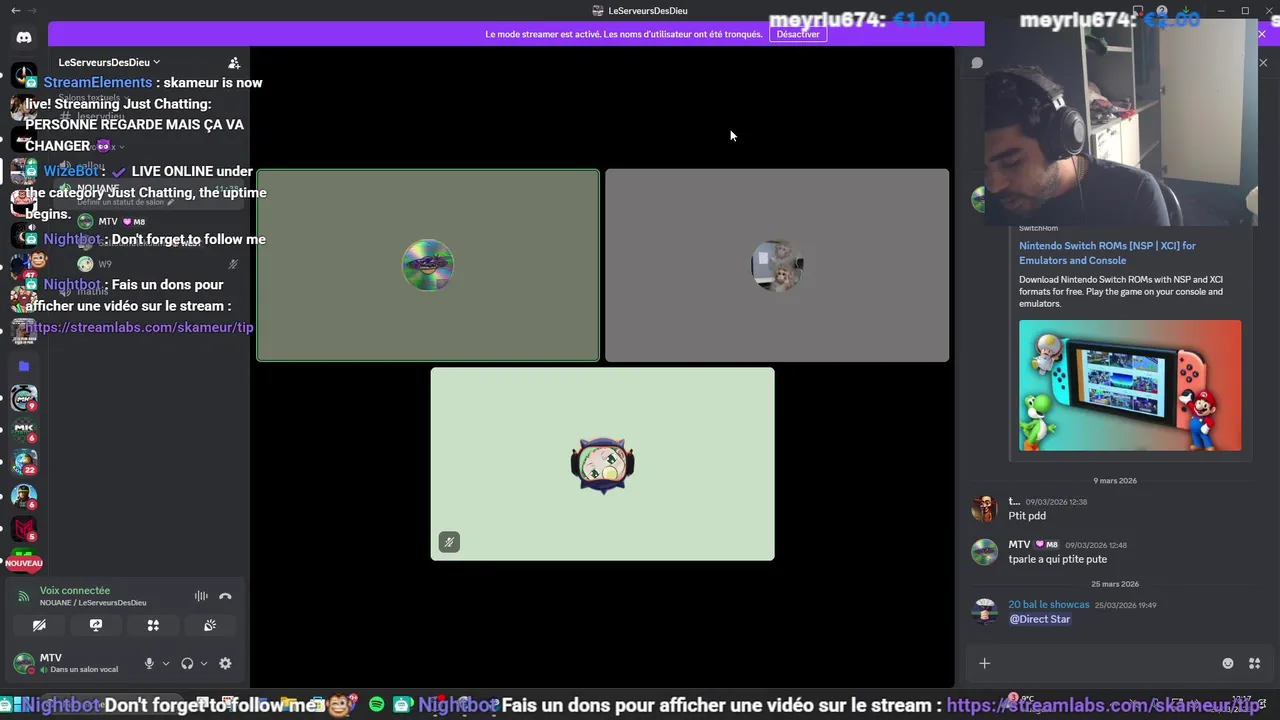Add attachment with plus button in chat
The width and height of the screenshot is (1280, 720).
984,663
